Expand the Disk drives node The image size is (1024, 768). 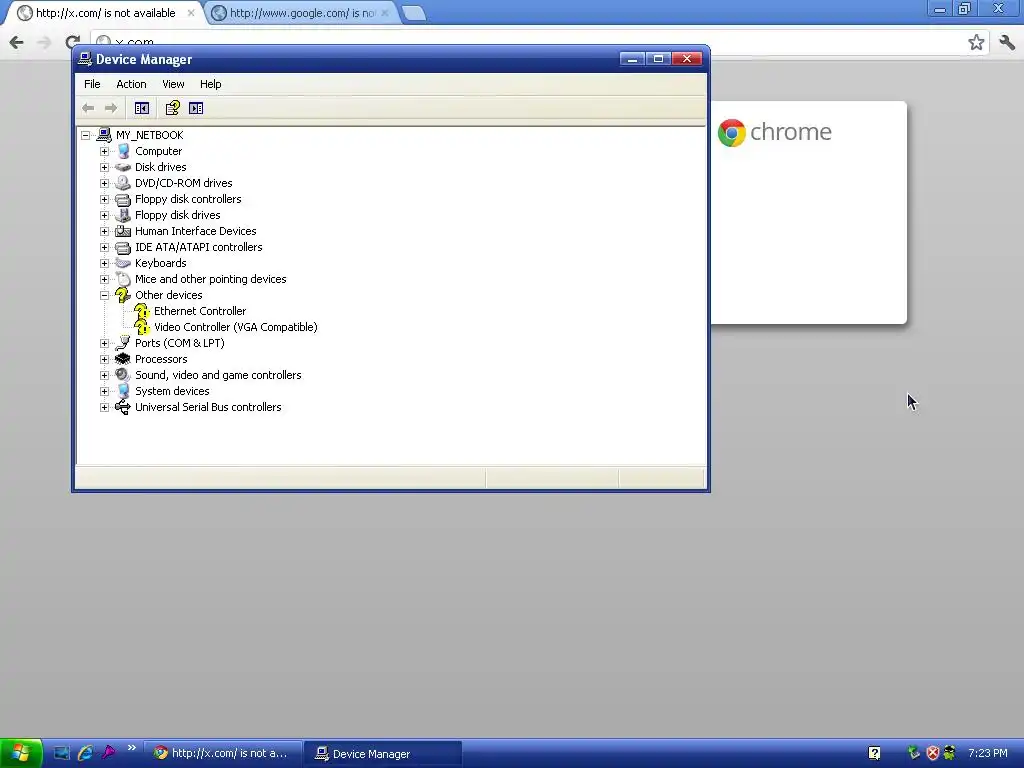click(x=104, y=167)
